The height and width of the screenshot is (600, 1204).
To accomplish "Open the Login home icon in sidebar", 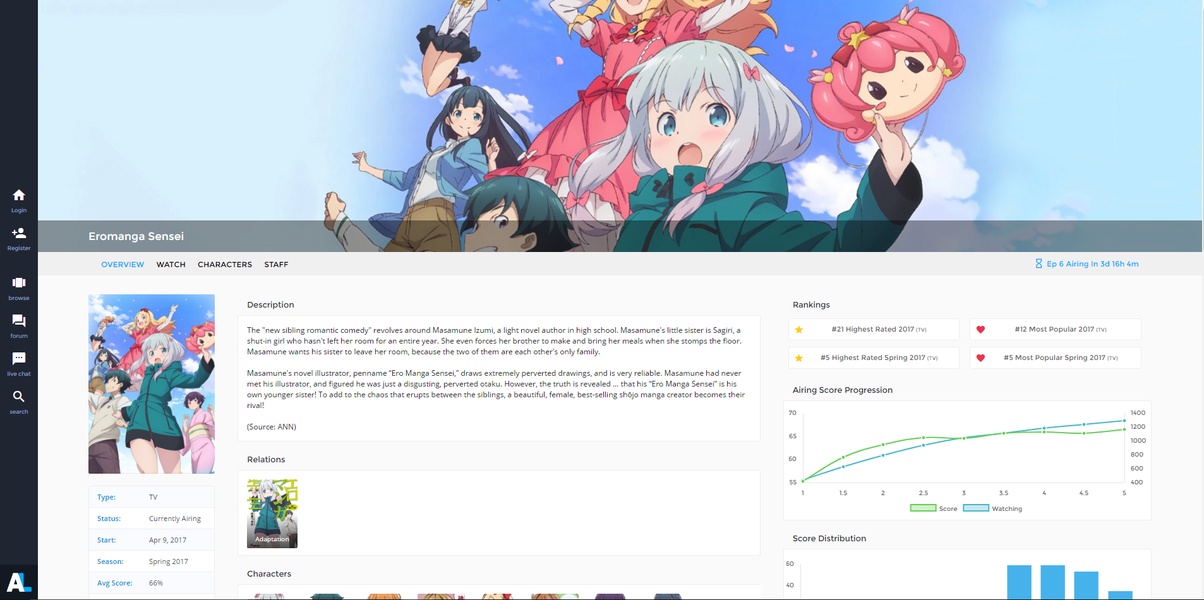I will 19,195.
